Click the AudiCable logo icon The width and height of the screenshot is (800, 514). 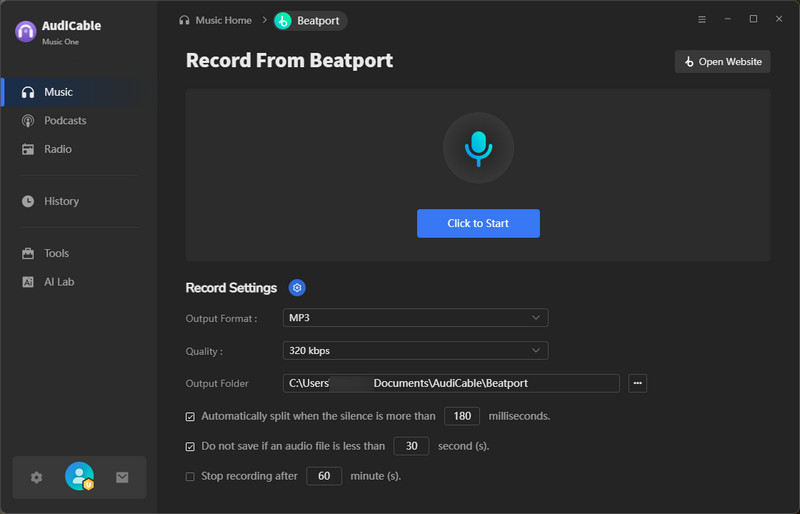pyautogui.click(x=26, y=31)
